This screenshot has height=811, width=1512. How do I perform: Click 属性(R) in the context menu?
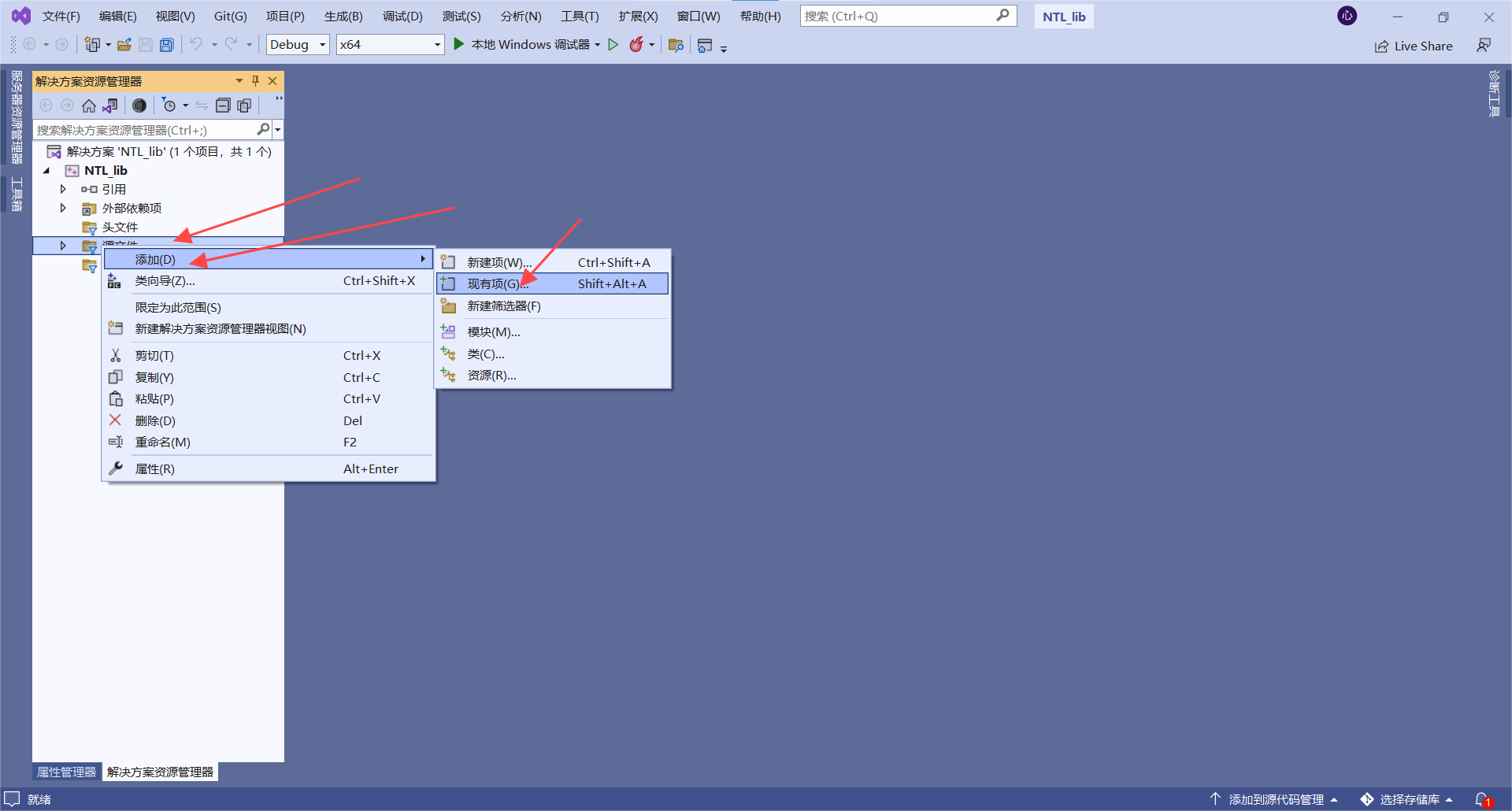coord(269,468)
